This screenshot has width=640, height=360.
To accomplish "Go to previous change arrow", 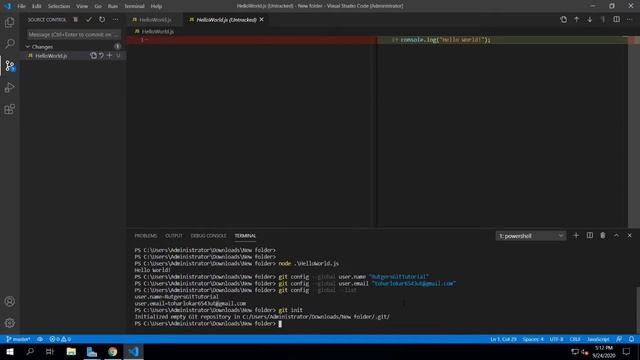I will 576,20.
